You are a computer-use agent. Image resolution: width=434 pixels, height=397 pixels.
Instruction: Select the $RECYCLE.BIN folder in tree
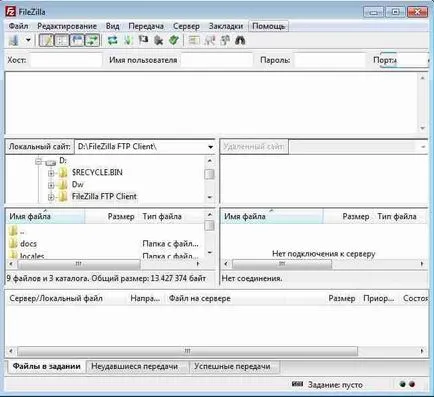[97, 172]
